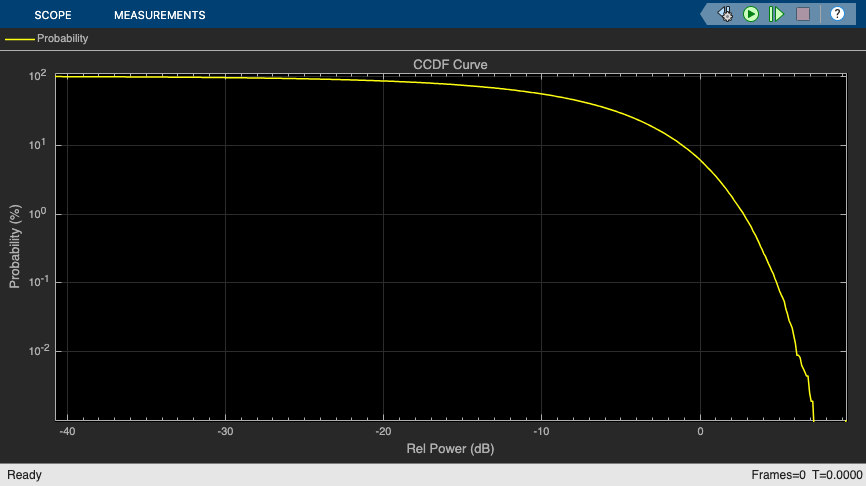Click the yellow legend line sample
The width and height of the screenshot is (866, 486).
coord(20,39)
